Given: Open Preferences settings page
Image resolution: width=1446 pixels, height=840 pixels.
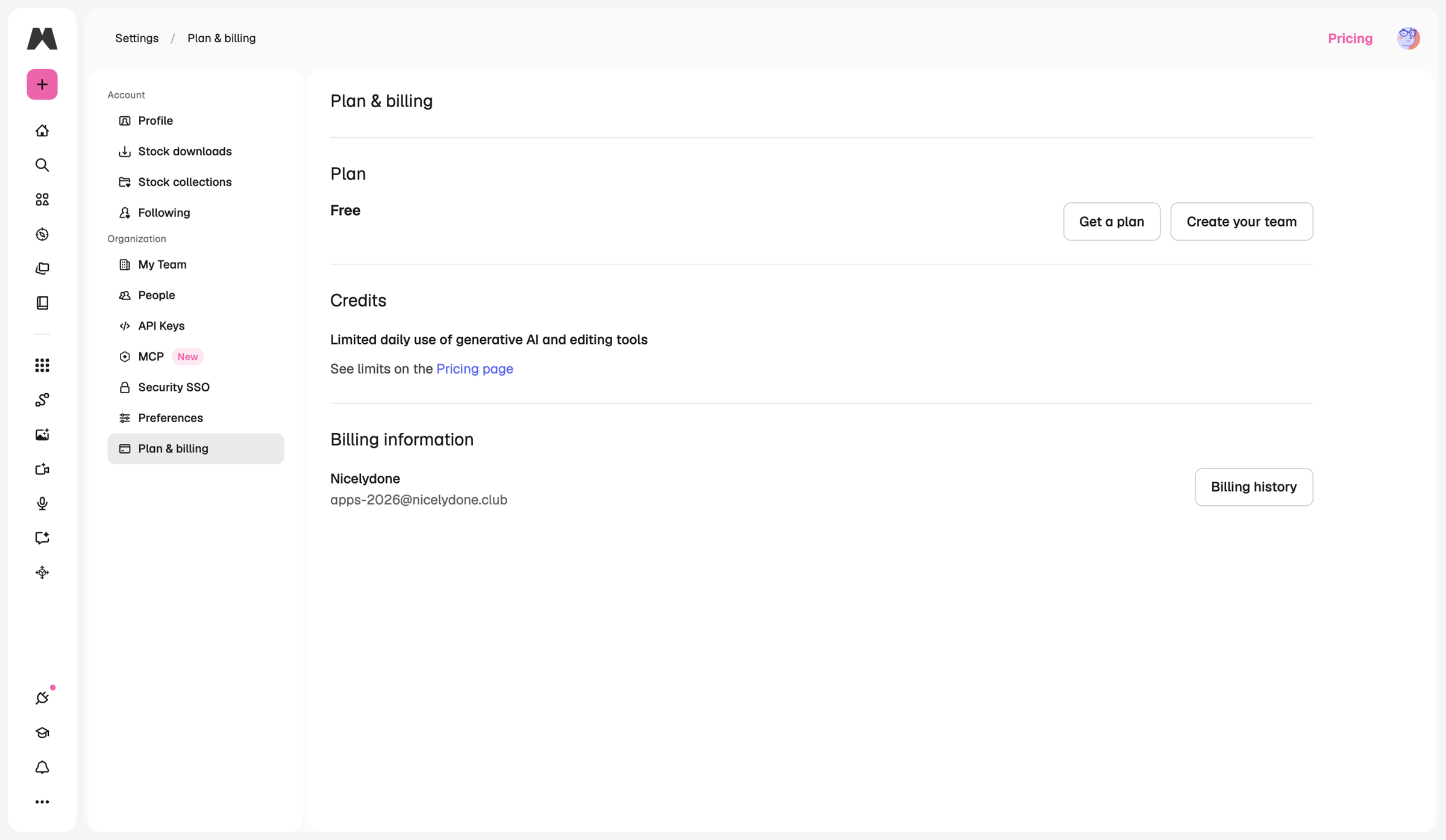Looking at the screenshot, I should (x=196, y=418).
